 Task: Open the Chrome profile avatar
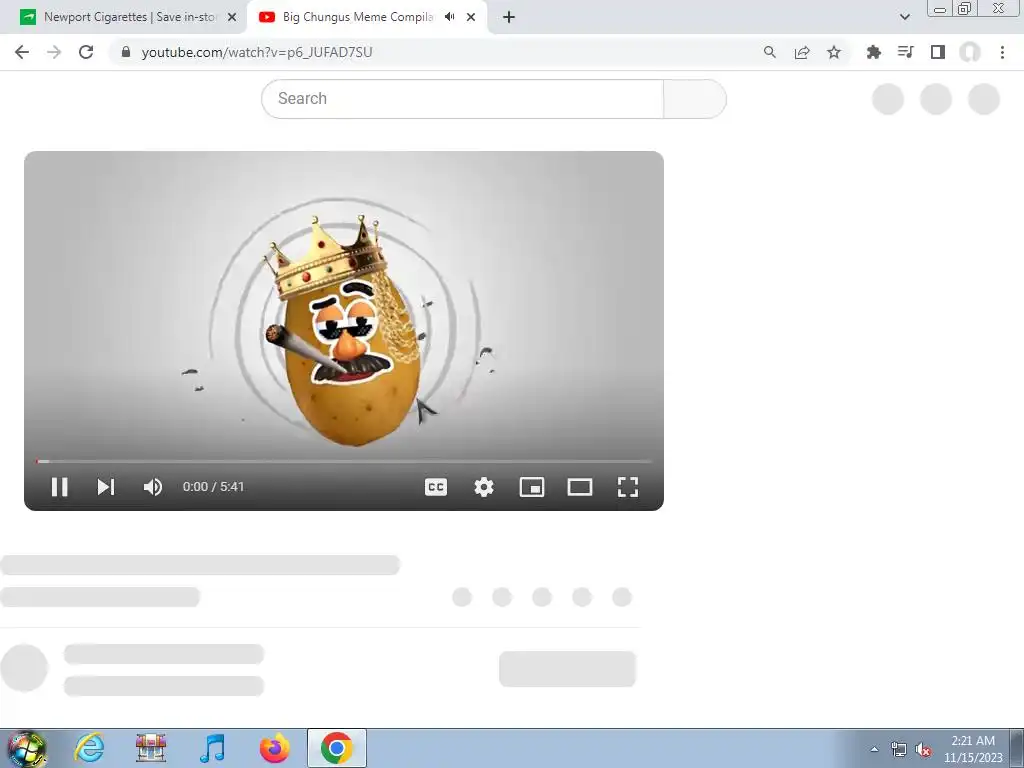coord(970,52)
